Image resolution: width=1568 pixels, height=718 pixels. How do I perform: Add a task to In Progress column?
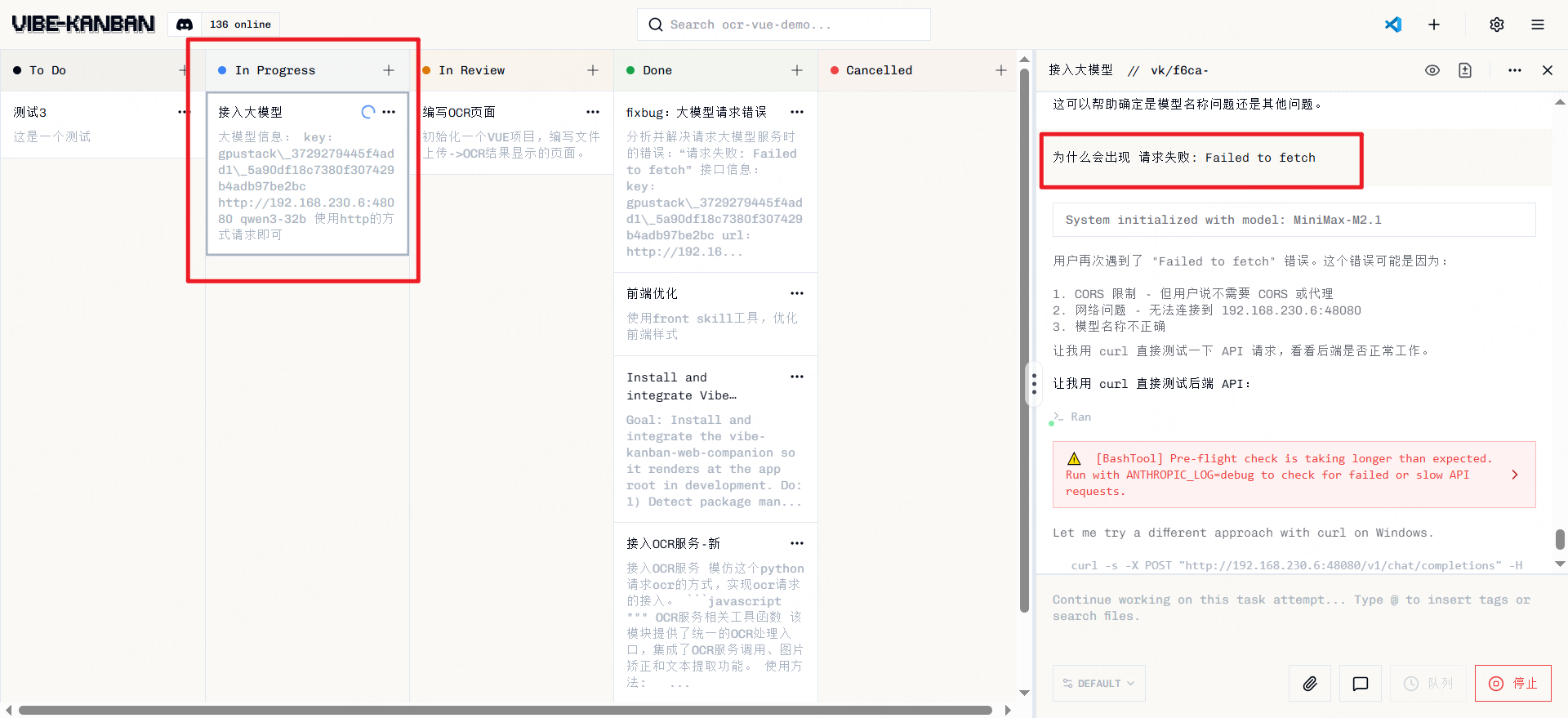point(389,70)
